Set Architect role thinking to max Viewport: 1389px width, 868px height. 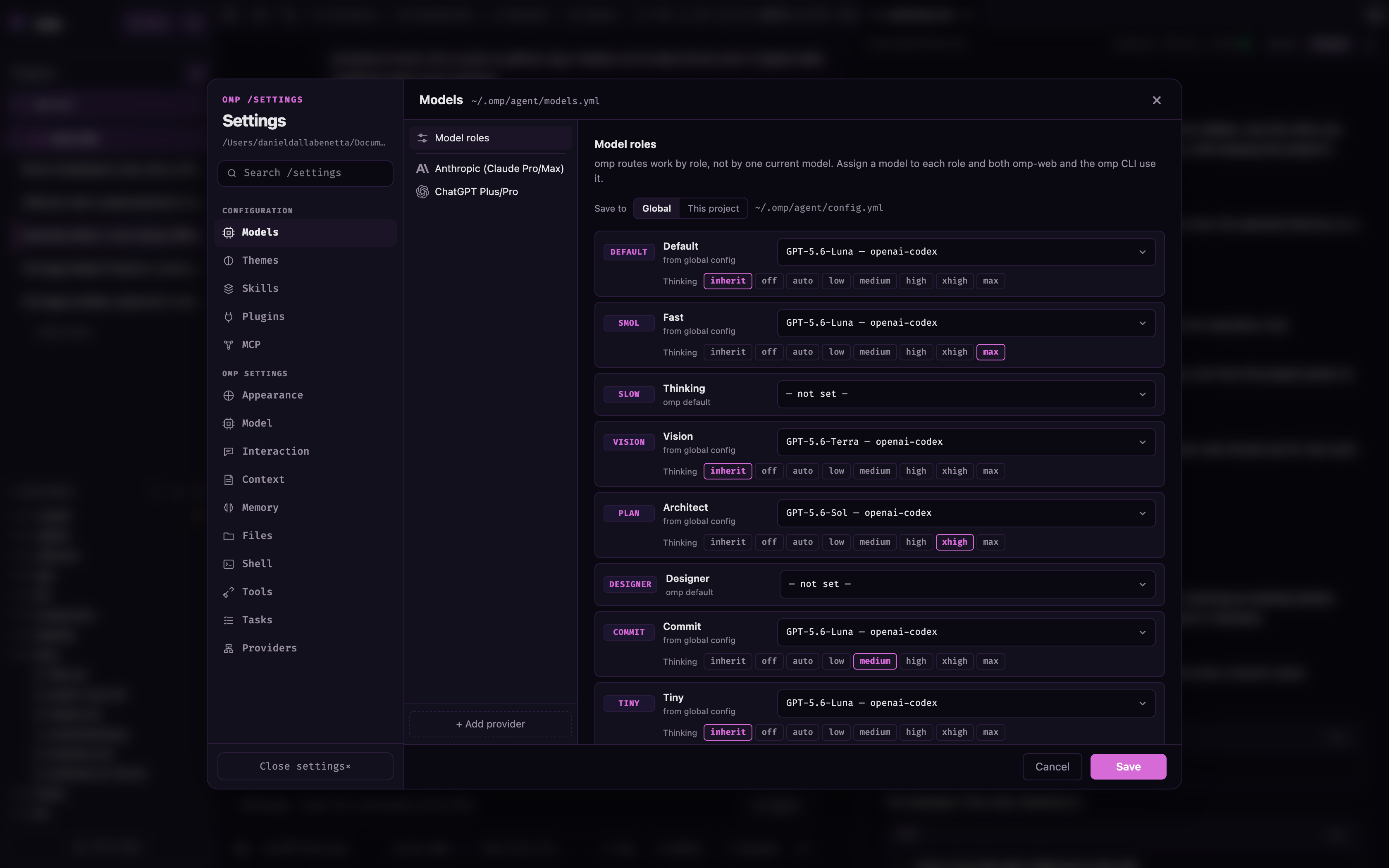point(990,542)
